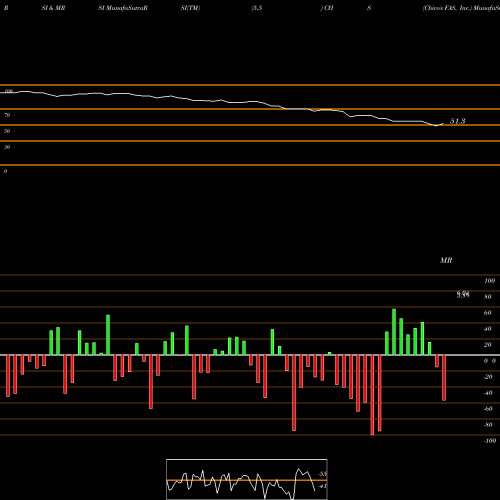
Task: Click the 70 label on RSI axis
Action: point(7,115)
